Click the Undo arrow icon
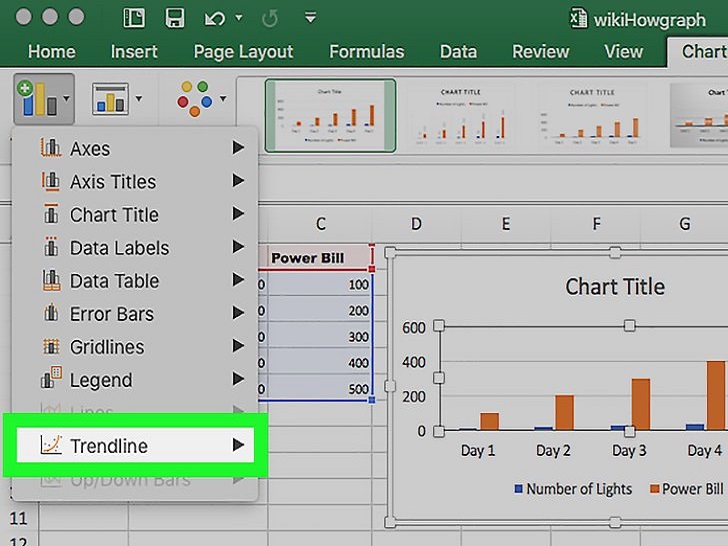The height and width of the screenshot is (546, 728). tap(214, 19)
